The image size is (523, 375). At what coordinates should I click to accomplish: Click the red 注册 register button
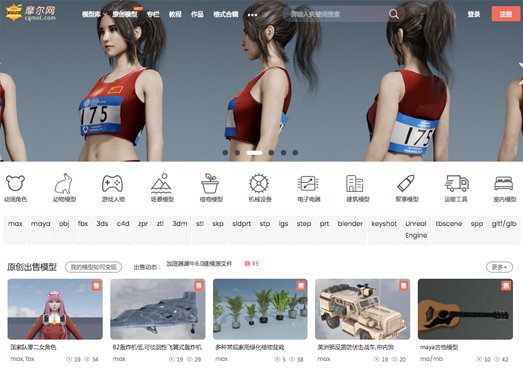(x=506, y=14)
